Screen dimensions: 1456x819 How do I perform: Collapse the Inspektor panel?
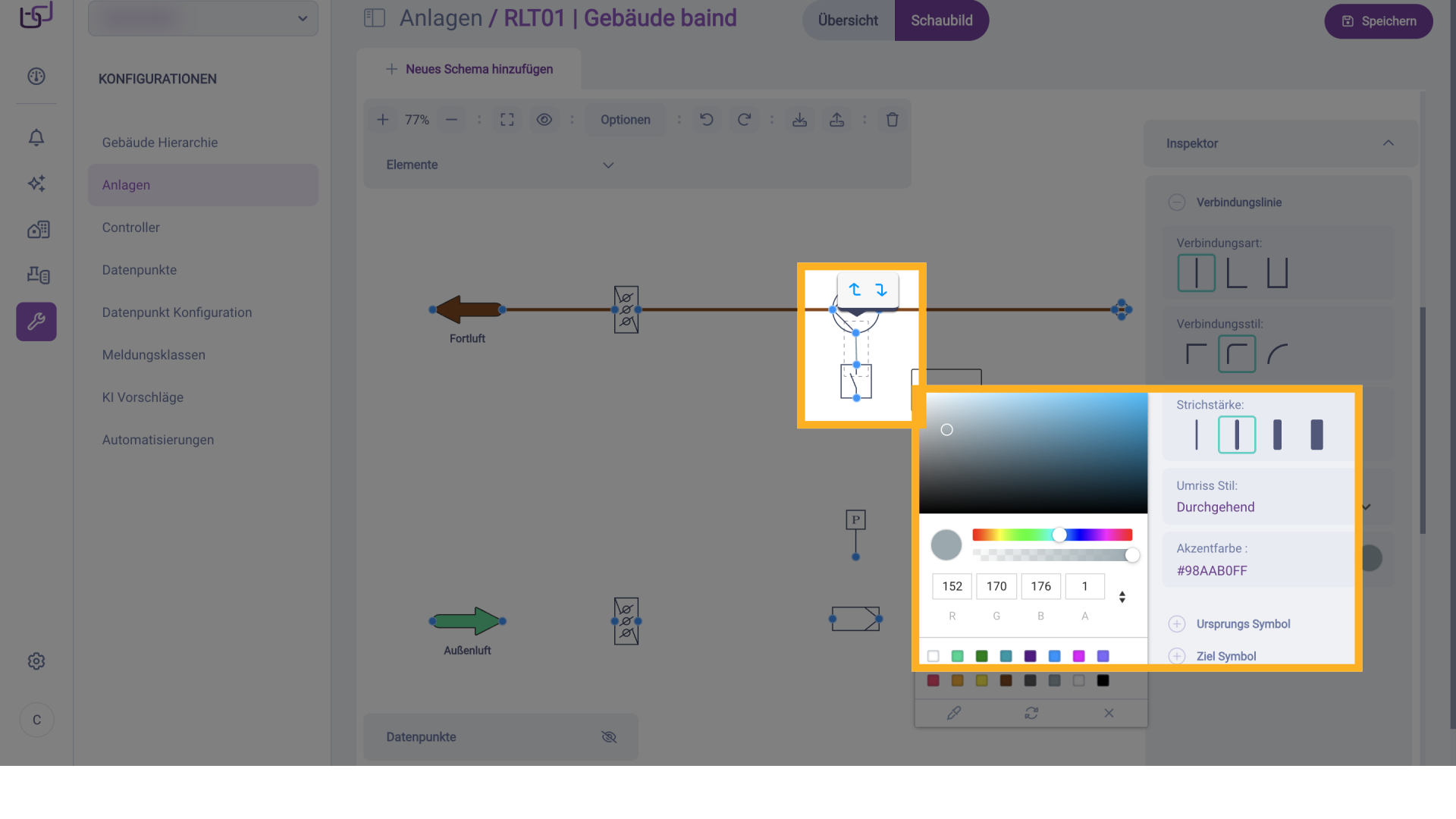[x=1388, y=143]
